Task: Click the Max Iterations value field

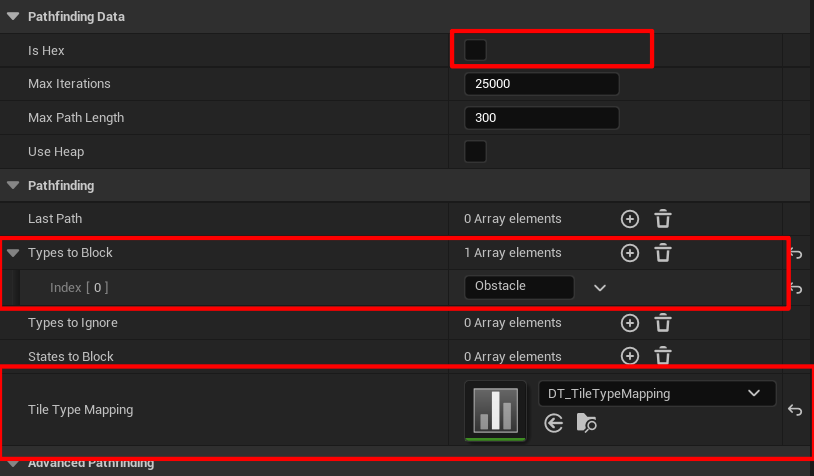Action: [541, 84]
